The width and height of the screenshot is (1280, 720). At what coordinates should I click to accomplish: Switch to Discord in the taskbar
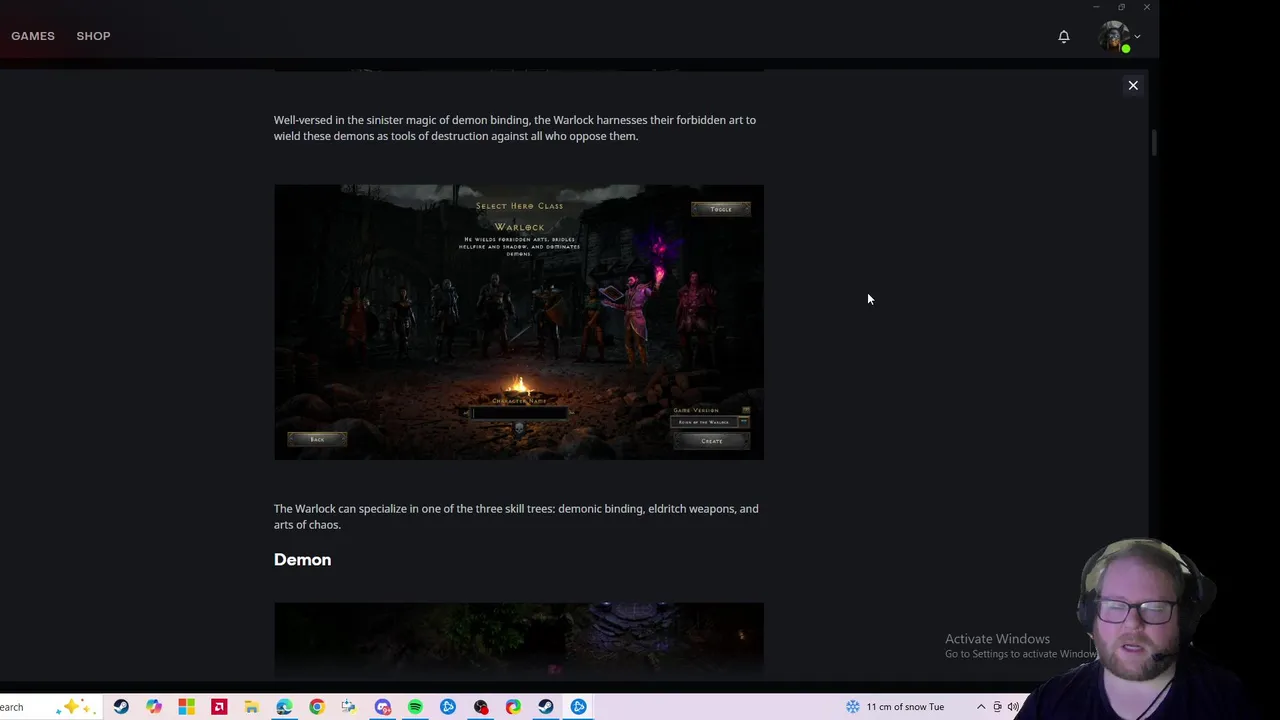click(x=382, y=707)
